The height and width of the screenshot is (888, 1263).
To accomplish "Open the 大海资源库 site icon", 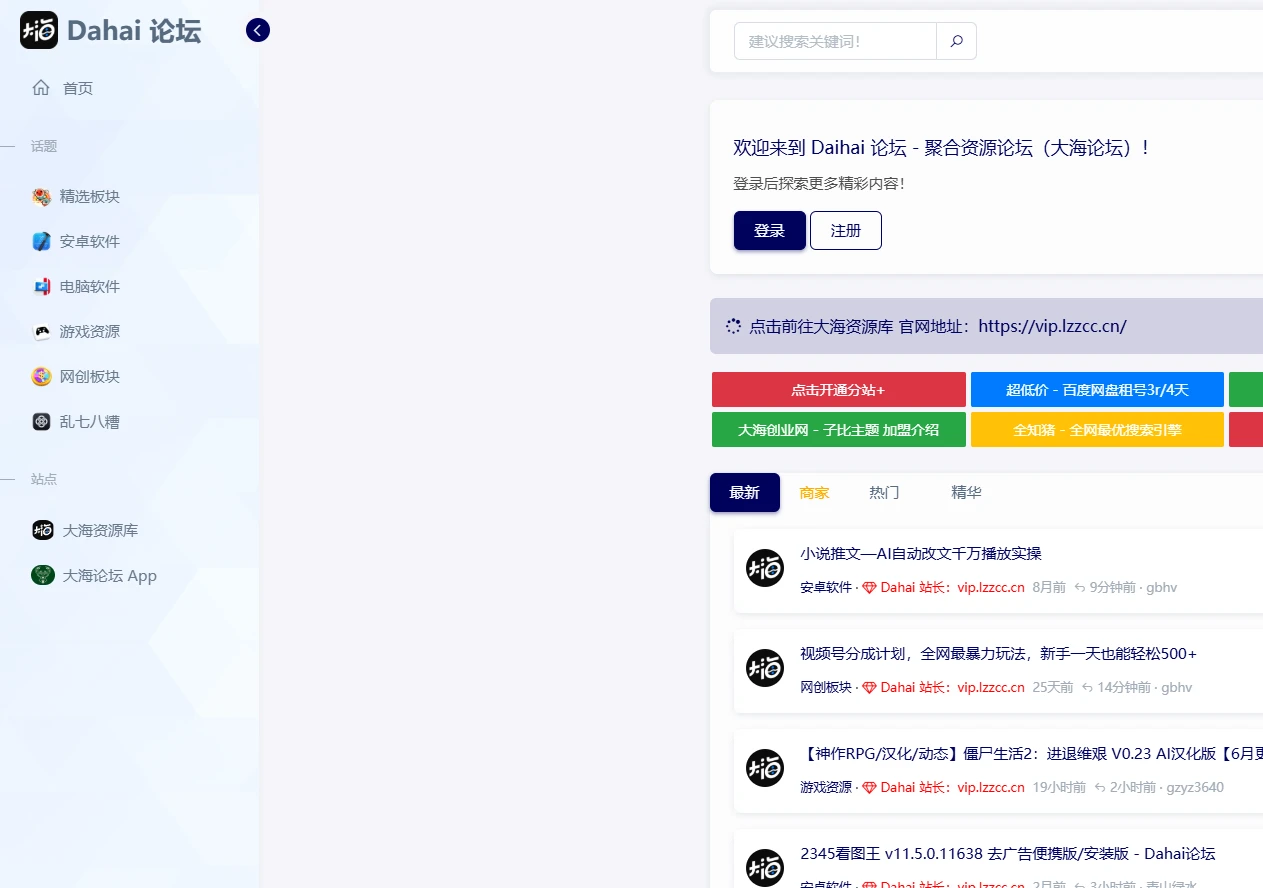I will point(42,530).
